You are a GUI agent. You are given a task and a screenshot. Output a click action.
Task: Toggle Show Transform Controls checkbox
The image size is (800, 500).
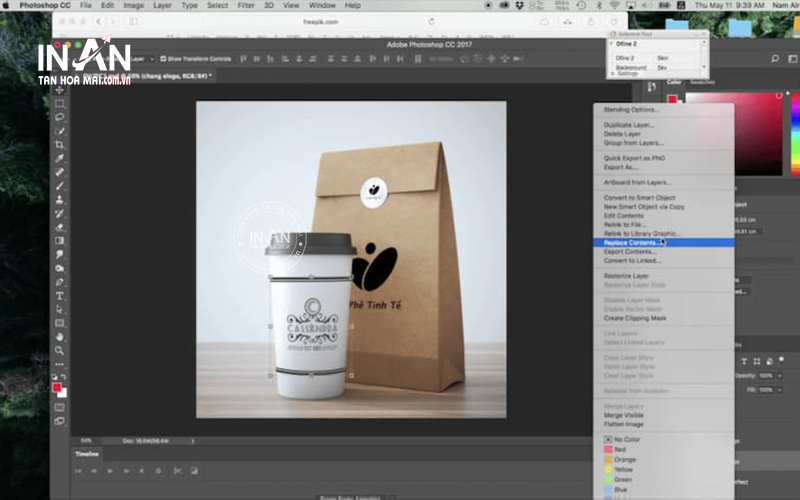pyautogui.click(x=163, y=59)
